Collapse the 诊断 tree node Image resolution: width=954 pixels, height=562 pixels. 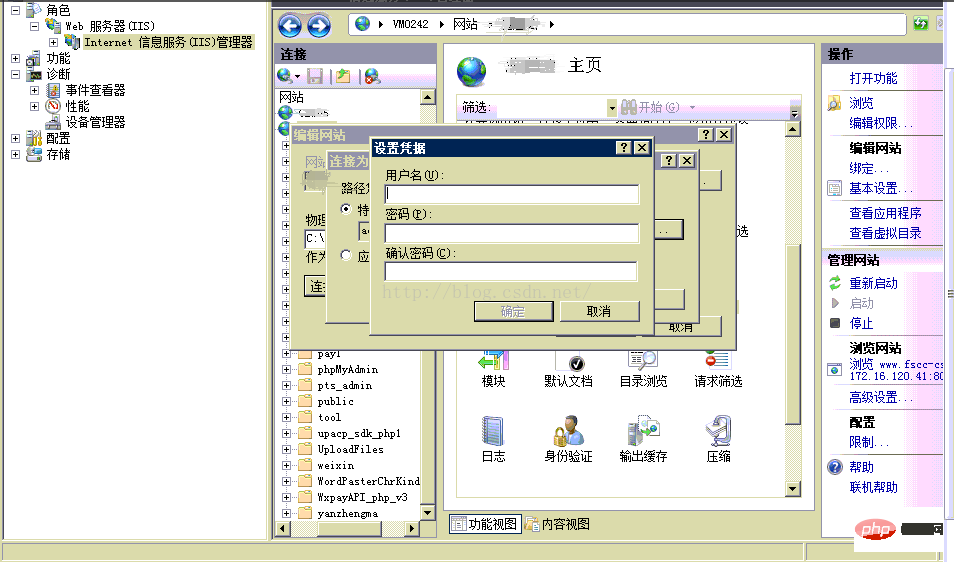pos(15,74)
